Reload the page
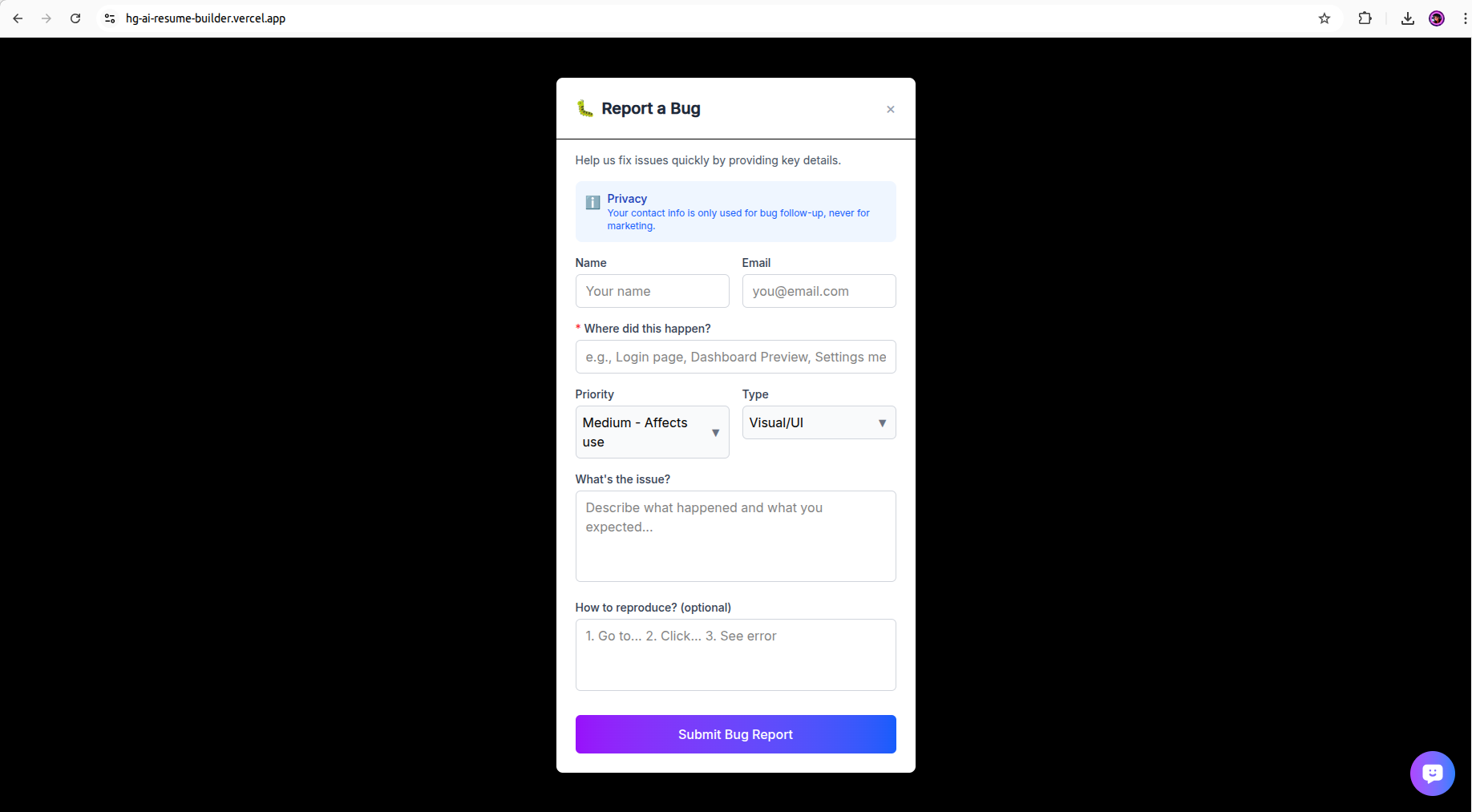Image resolution: width=1472 pixels, height=812 pixels. point(75,18)
